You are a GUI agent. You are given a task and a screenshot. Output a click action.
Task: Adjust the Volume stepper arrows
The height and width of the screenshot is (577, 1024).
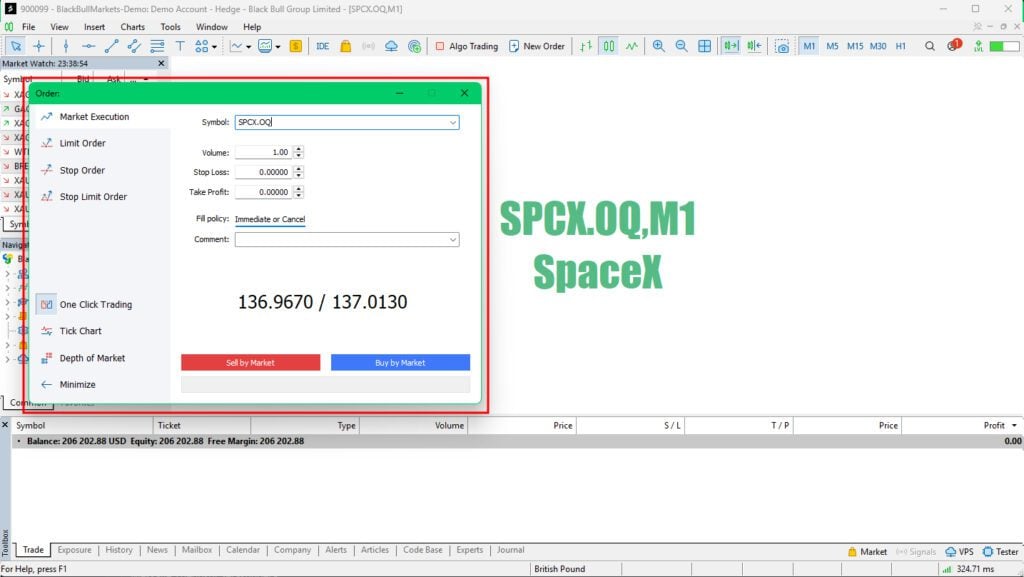[x=298, y=152]
